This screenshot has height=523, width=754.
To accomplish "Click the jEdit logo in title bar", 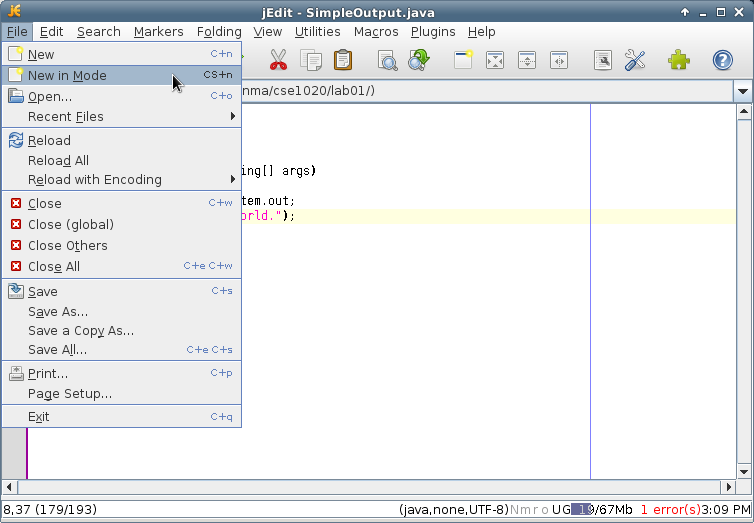I will point(14,11).
